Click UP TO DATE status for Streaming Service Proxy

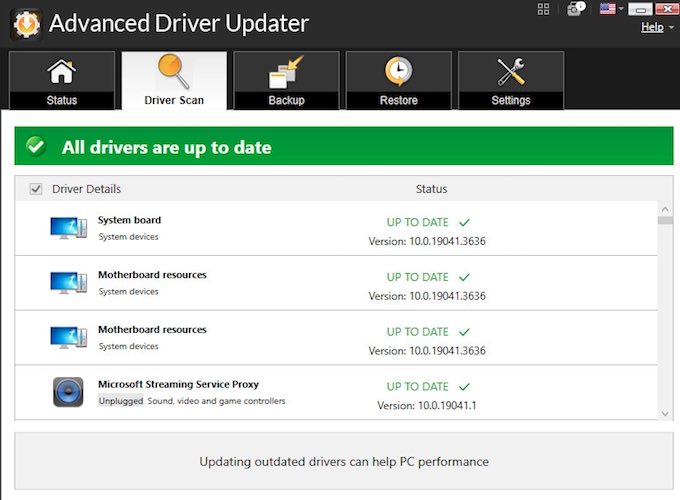[417, 387]
